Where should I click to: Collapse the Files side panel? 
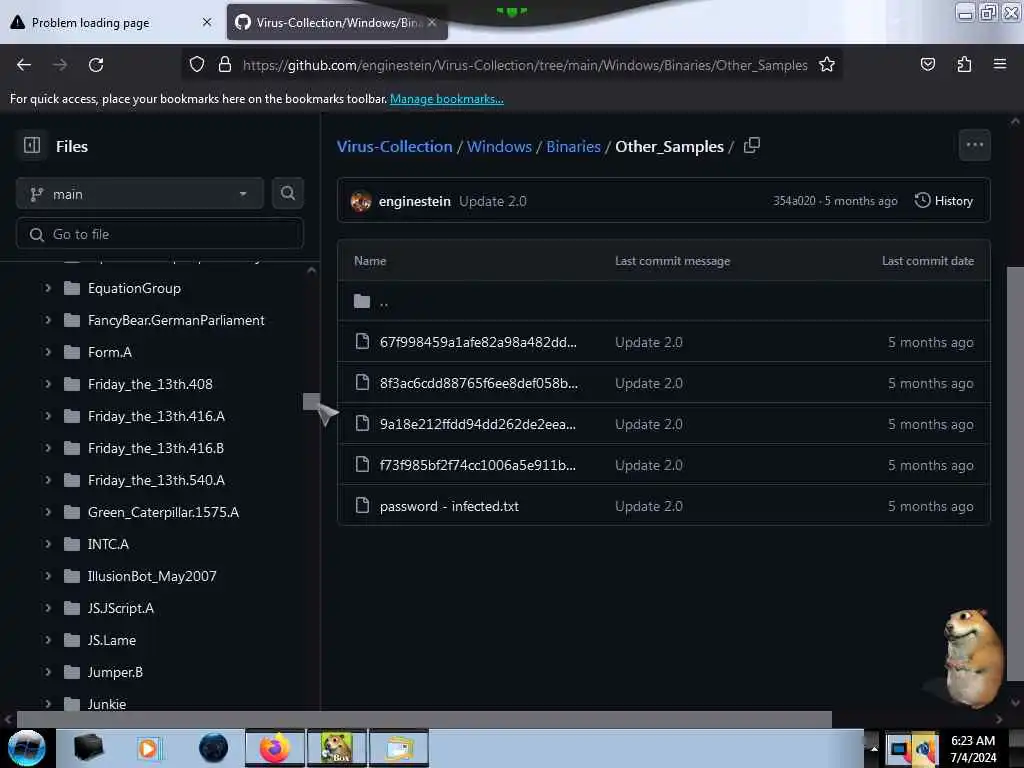click(31, 146)
